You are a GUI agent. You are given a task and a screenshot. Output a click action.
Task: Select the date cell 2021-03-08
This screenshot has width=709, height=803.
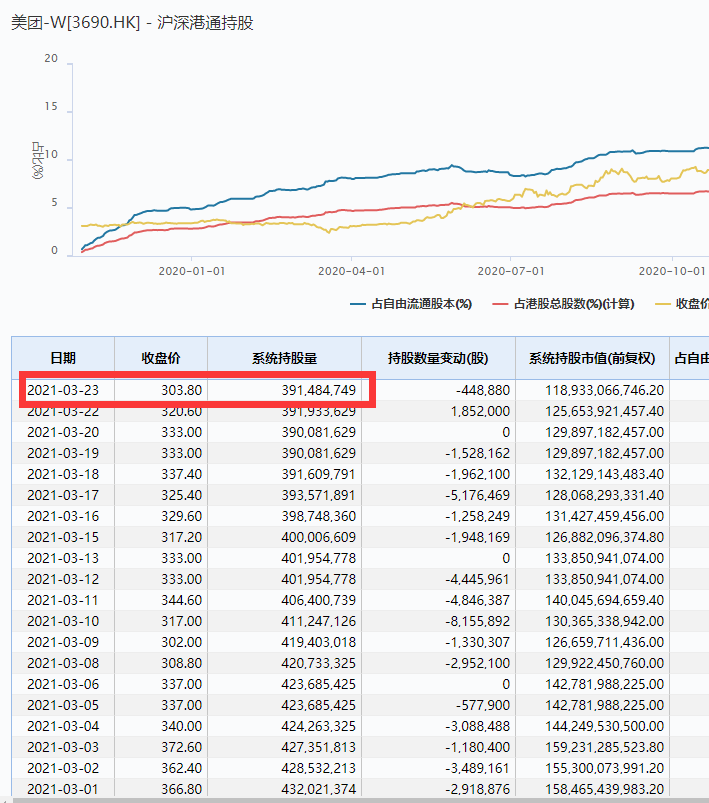click(63, 663)
